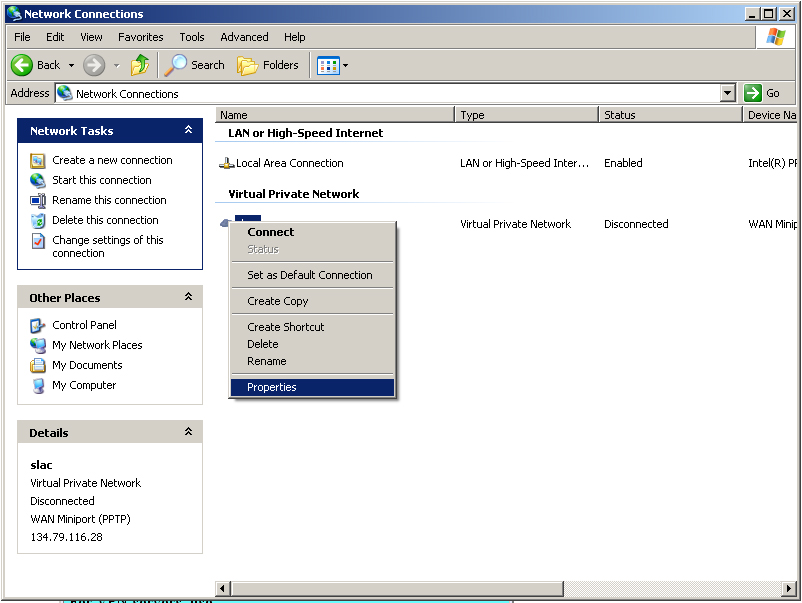The width and height of the screenshot is (802, 603).
Task: Open the Advanced menu
Action: (244, 37)
